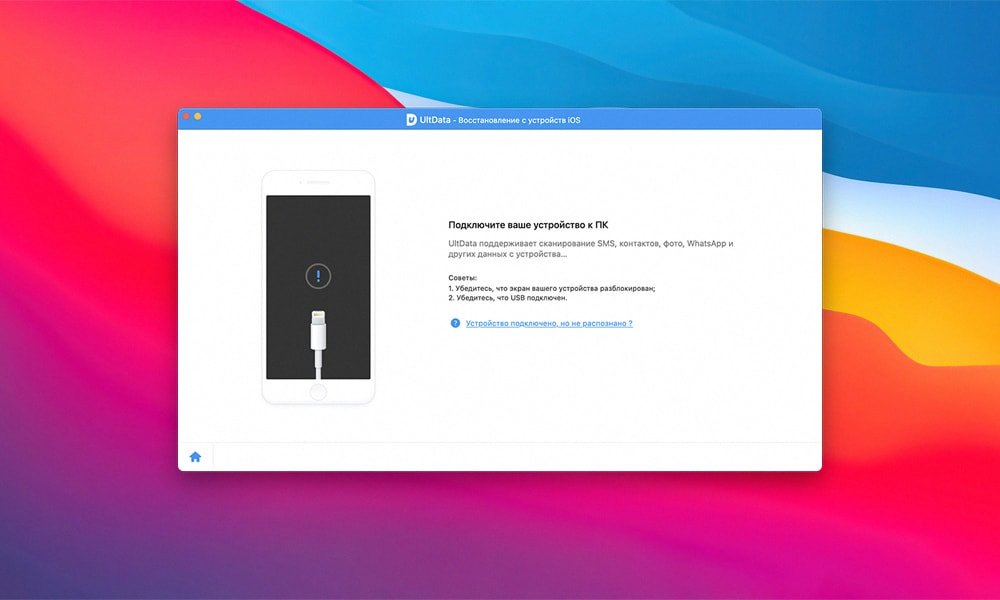Click the round home button on phone illustration
This screenshot has height=600, width=1000.
tap(318, 392)
